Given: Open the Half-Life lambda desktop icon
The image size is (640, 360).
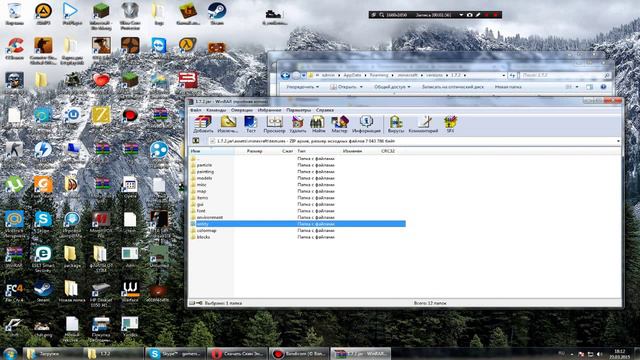Looking at the screenshot, I should coord(187,45).
